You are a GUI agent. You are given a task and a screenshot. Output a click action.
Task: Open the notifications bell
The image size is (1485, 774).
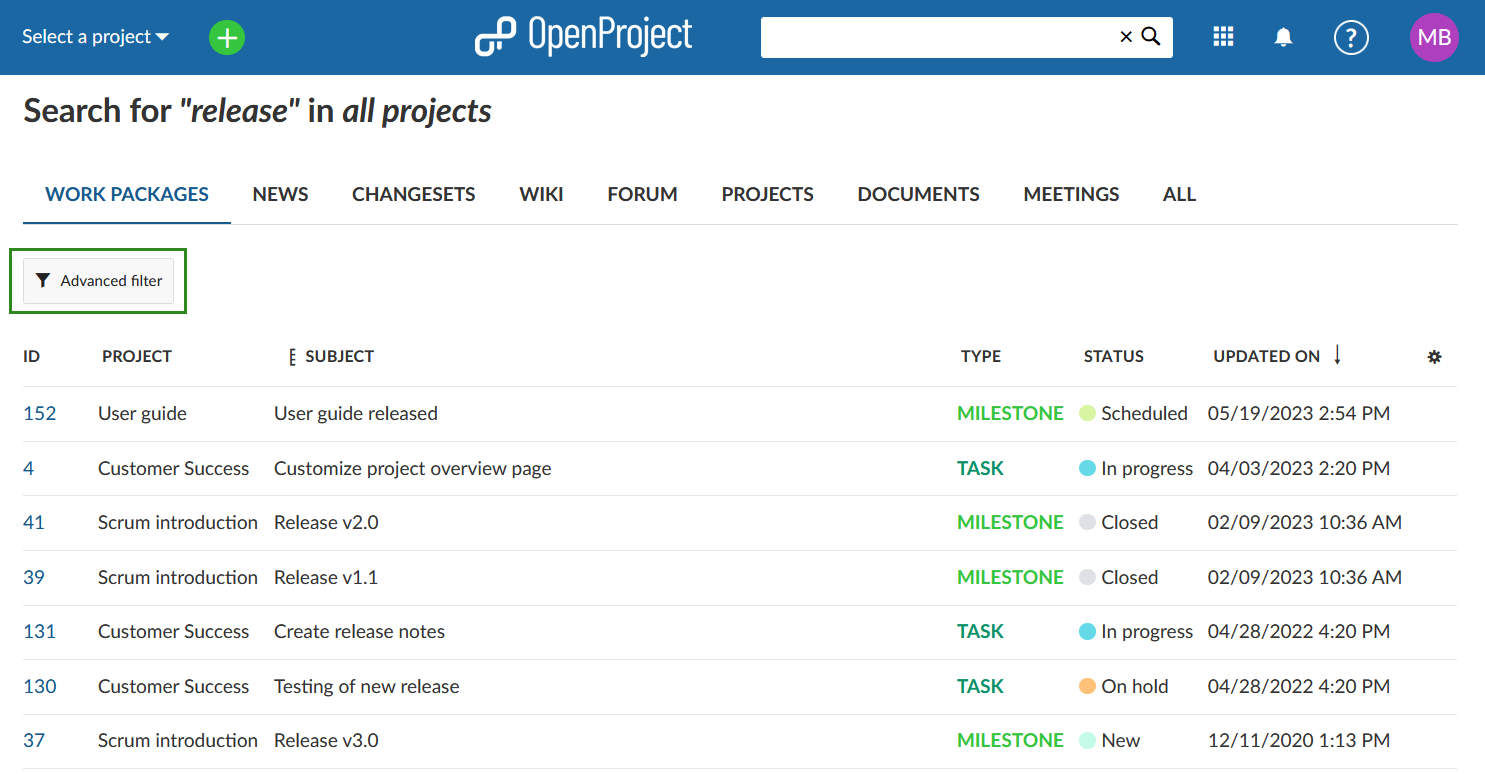(1283, 37)
